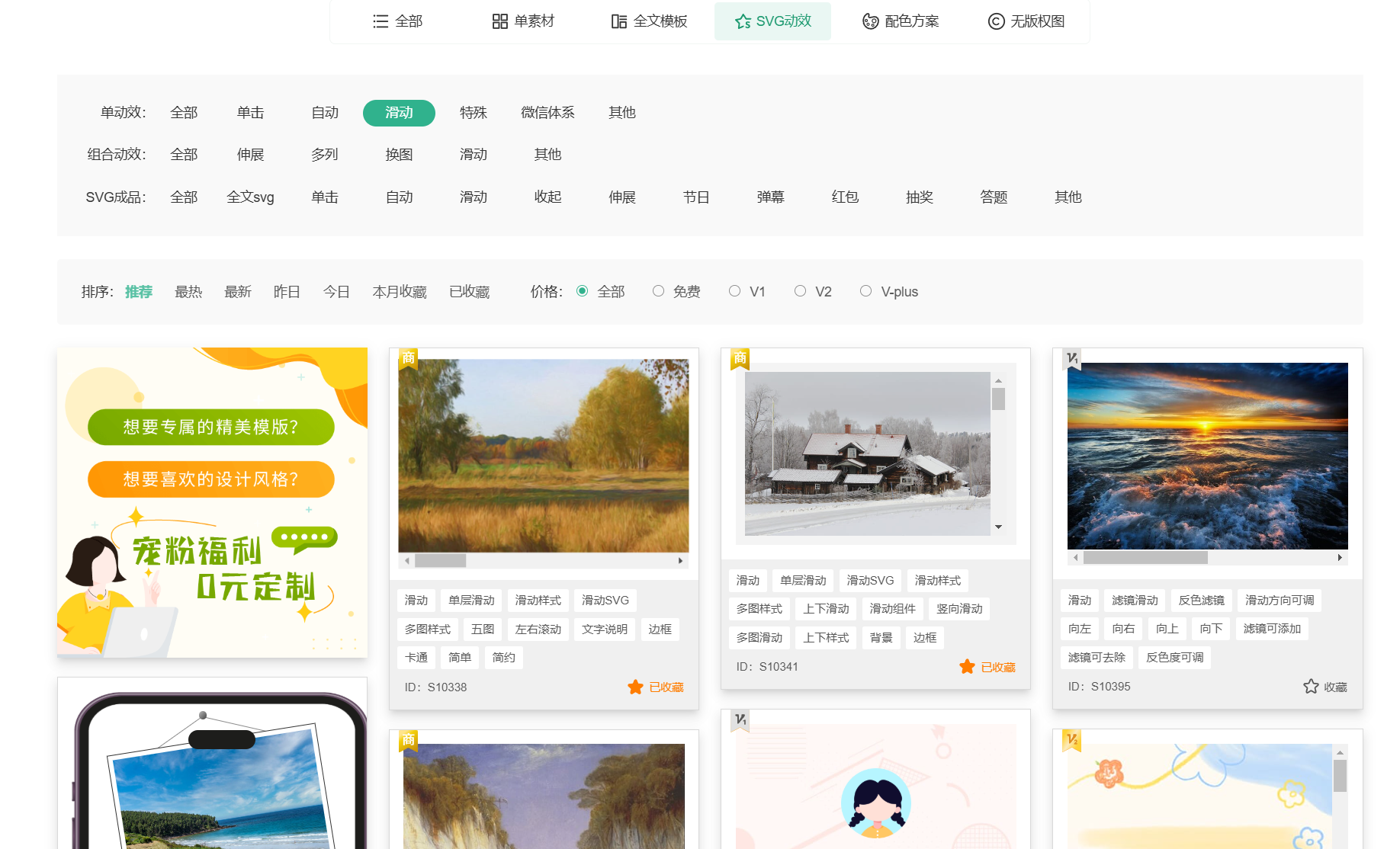Click the layout icon beside 全文模板

pos(619,21)
